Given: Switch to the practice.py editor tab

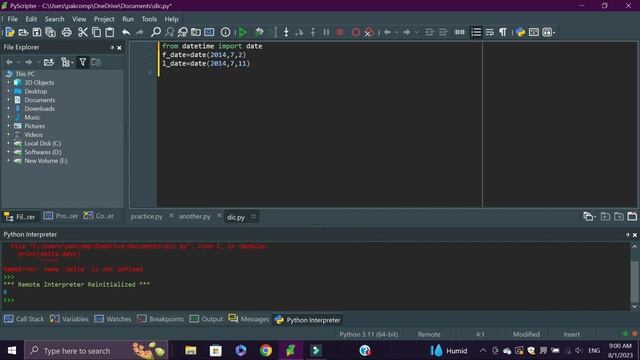Looking at the screenshot, I should coord(146,216).
